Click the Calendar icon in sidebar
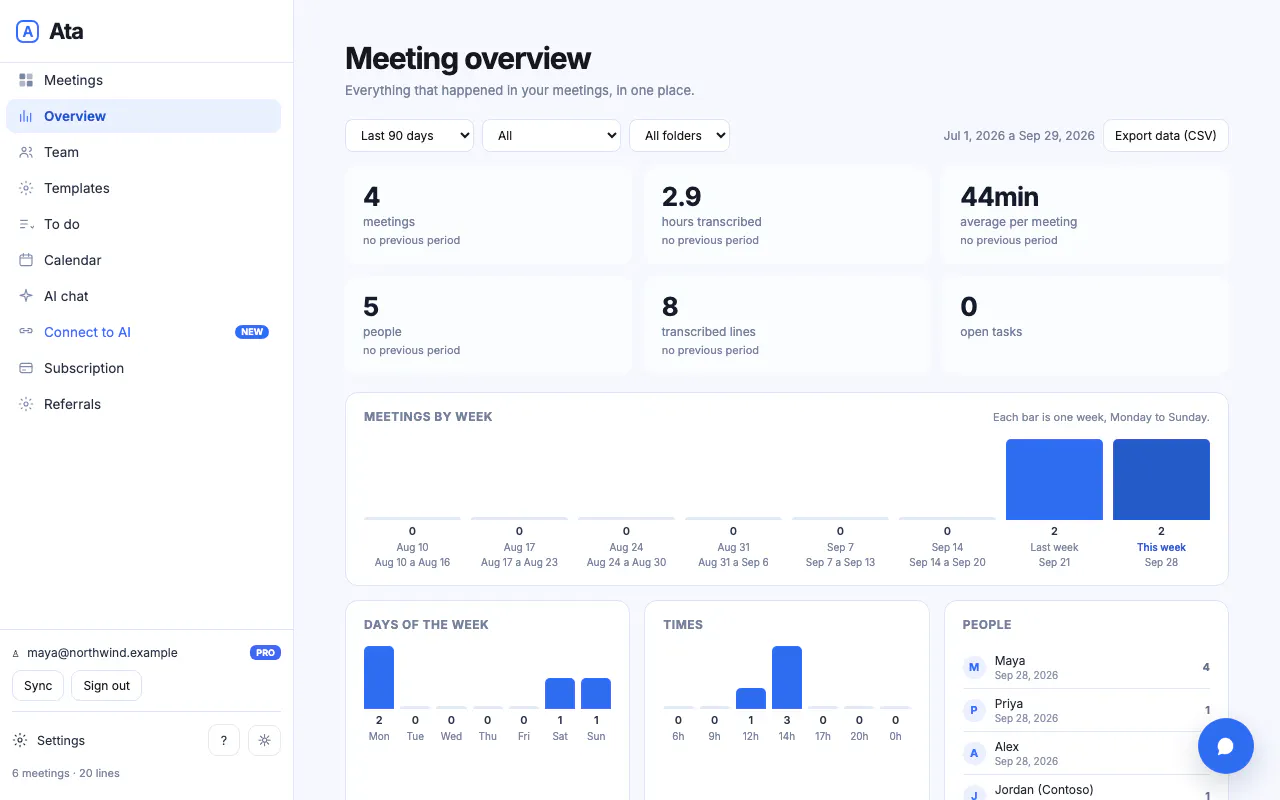 click(26, 260)
